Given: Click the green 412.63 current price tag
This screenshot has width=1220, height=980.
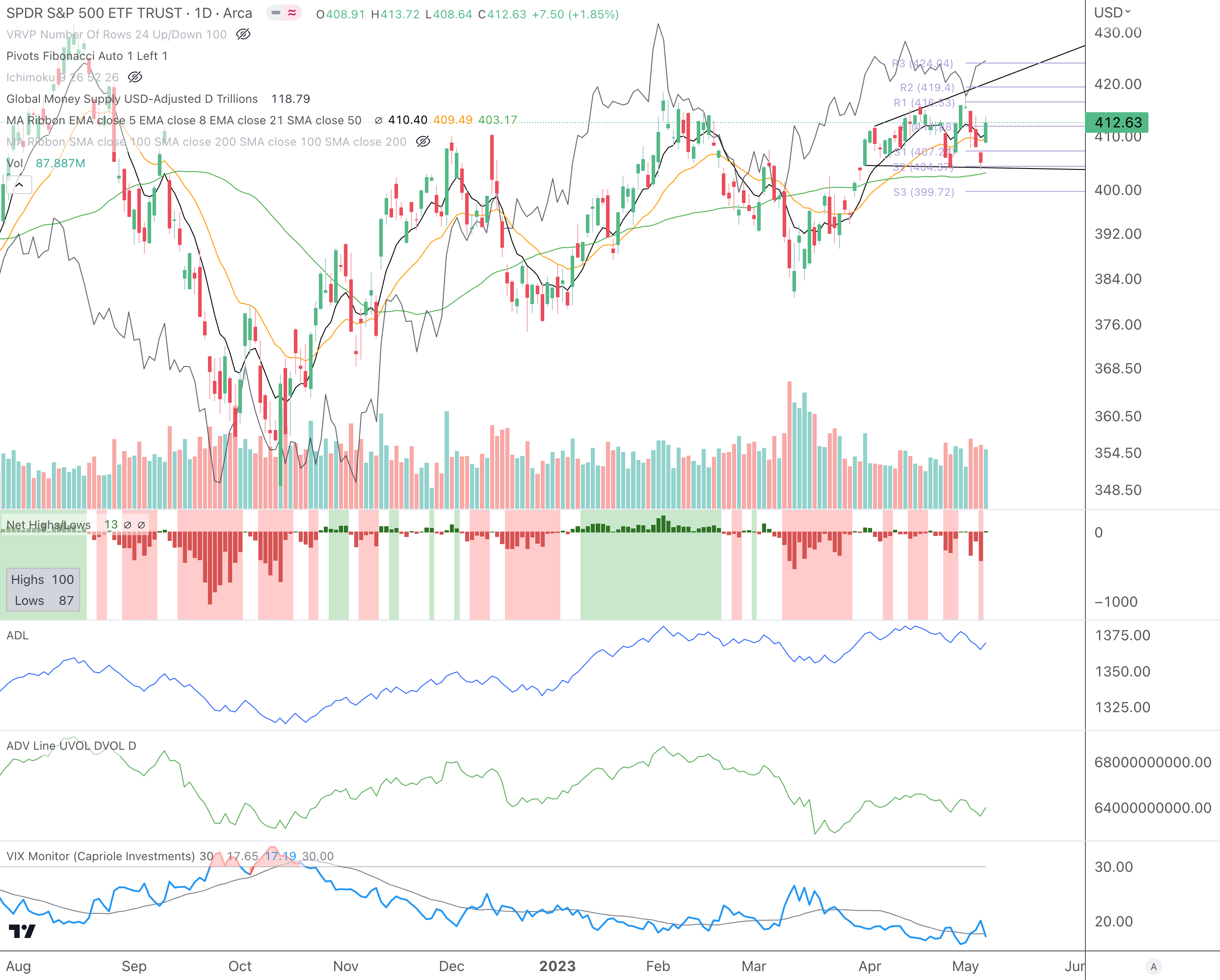Looking at the screenshot, I should 1116,122.
